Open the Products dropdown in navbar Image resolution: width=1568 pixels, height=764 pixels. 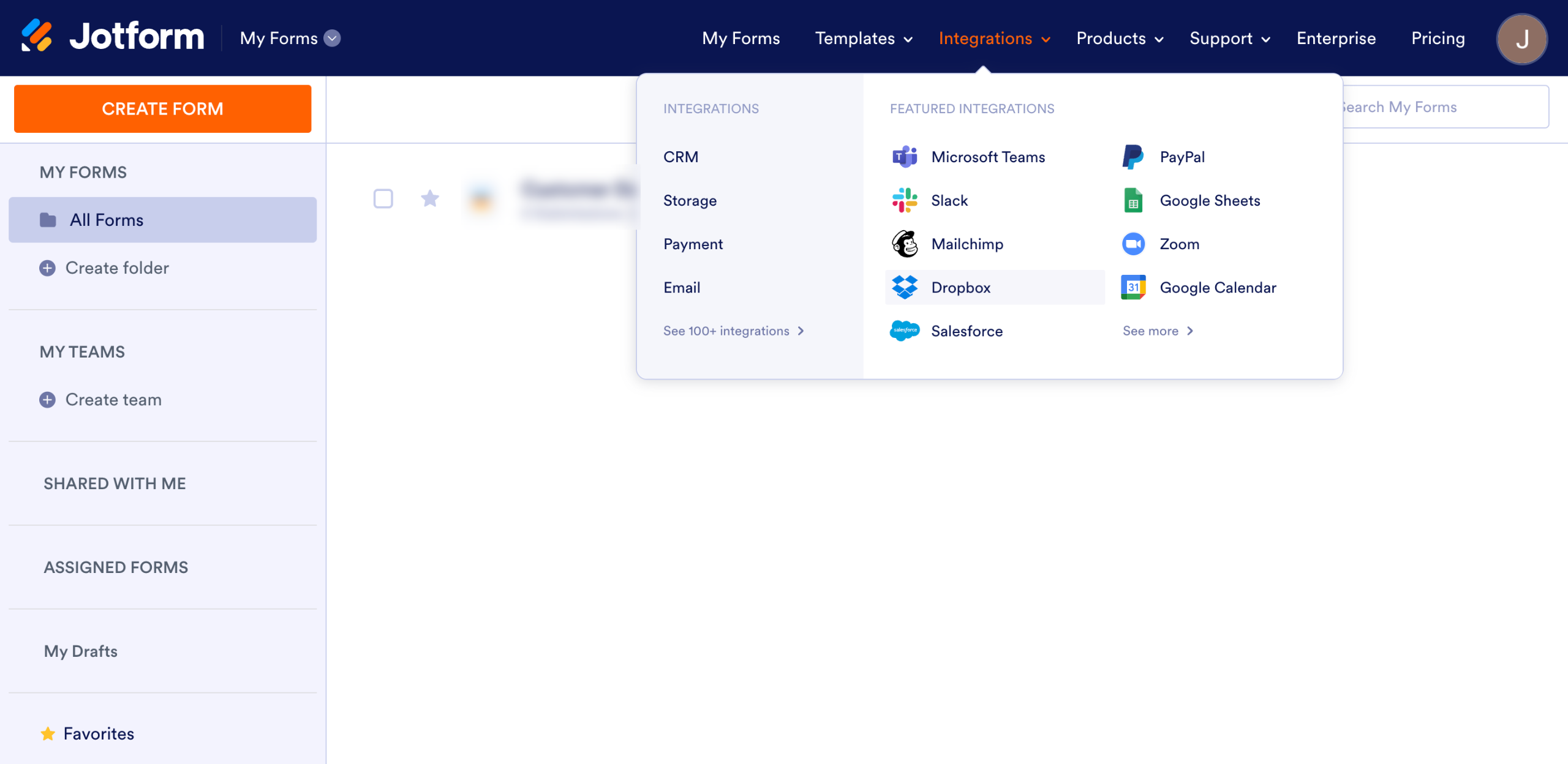[1120, 38]
